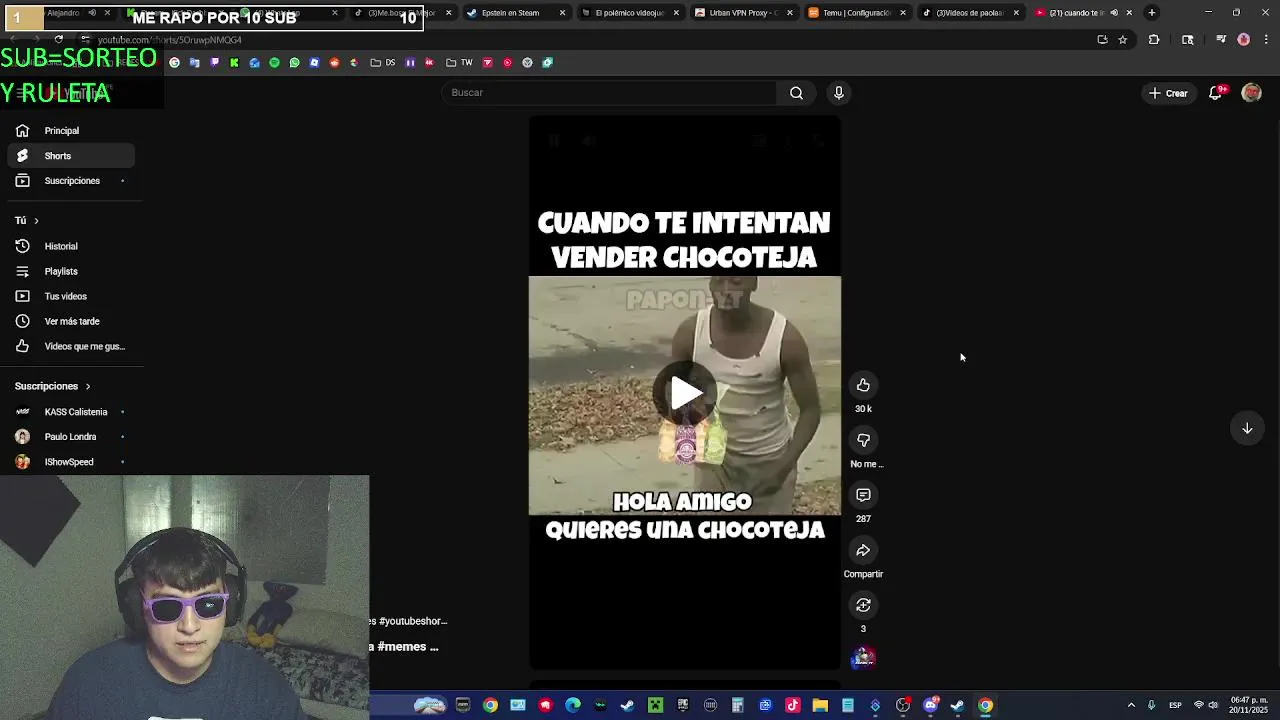Viewport: 1280px width, 720px height.
Task: Open Videos que me gustan list
Action: click(x=70, y=346)
